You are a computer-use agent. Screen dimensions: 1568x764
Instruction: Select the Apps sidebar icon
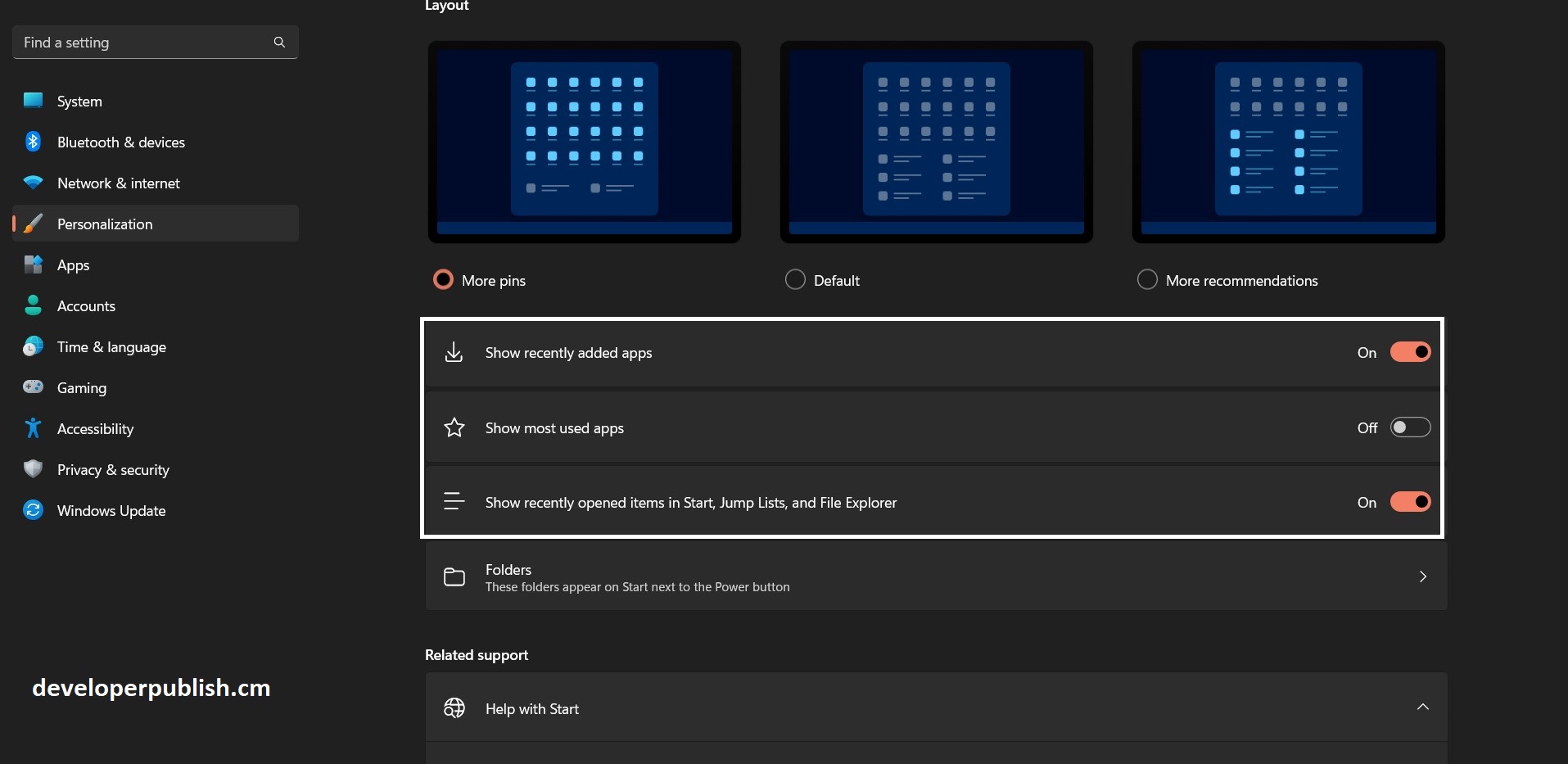pos(32,264)
